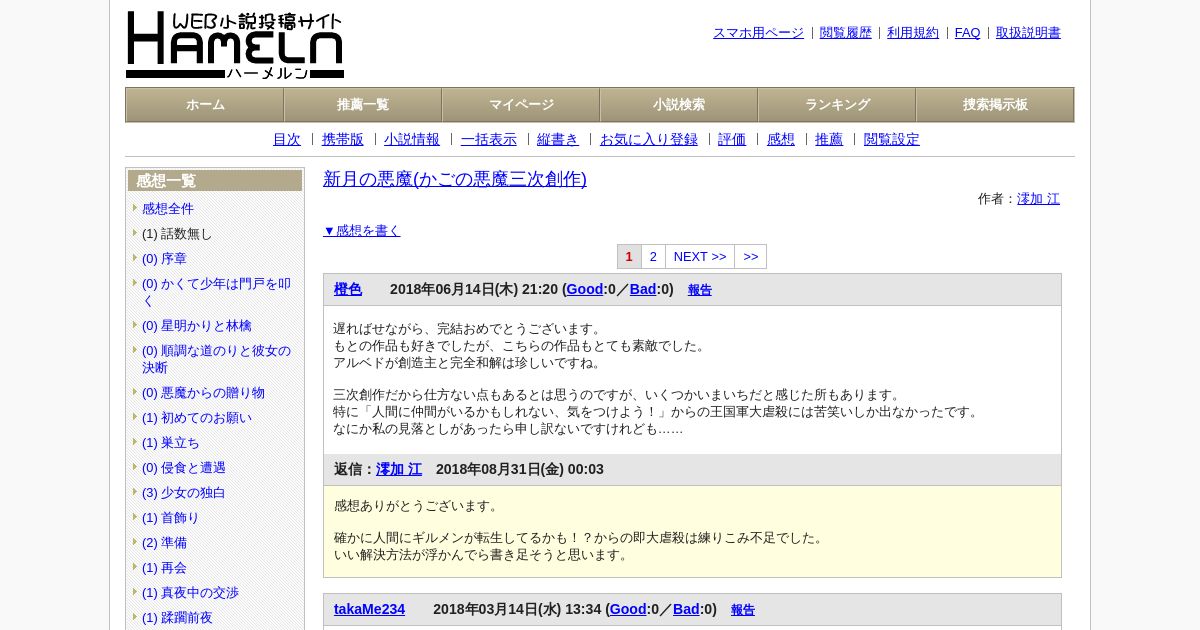The image size is (1200, 630).
Task: Go to page 2 of reviews
Action: [653, 257]
